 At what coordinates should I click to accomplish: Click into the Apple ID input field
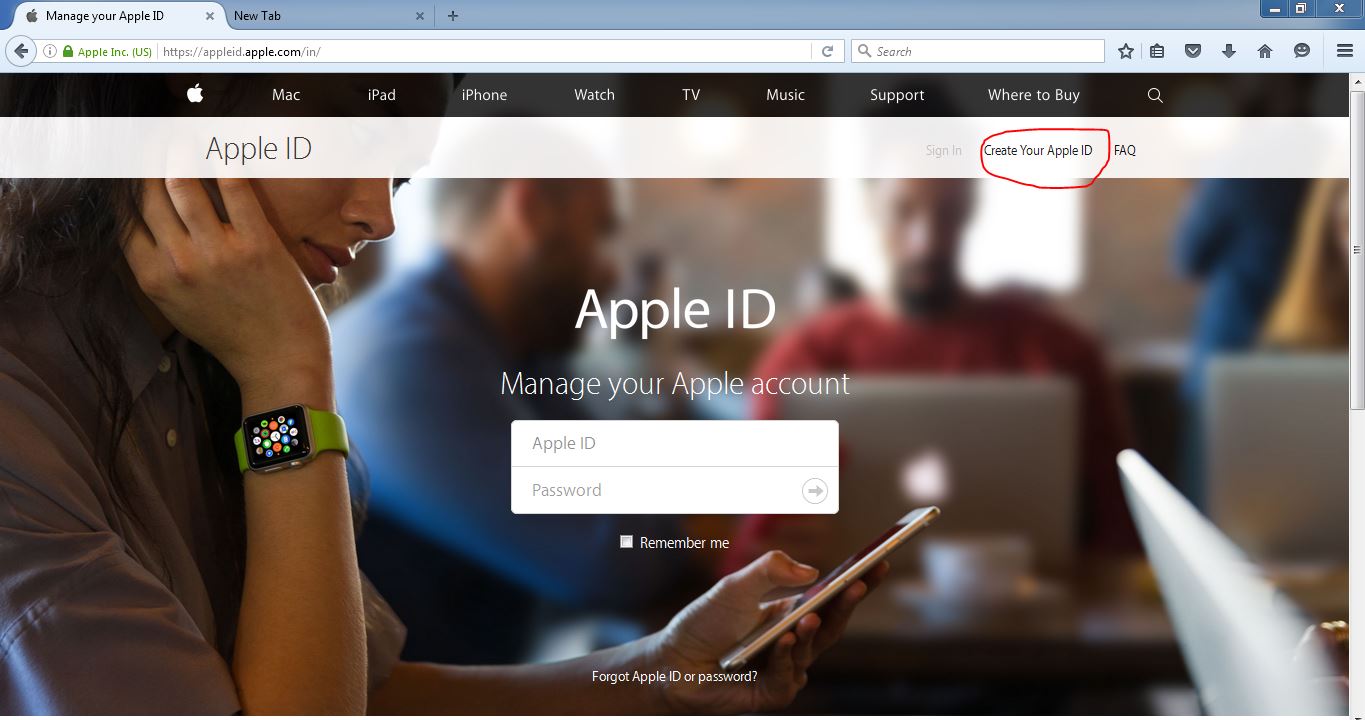[x=675, y=443]
